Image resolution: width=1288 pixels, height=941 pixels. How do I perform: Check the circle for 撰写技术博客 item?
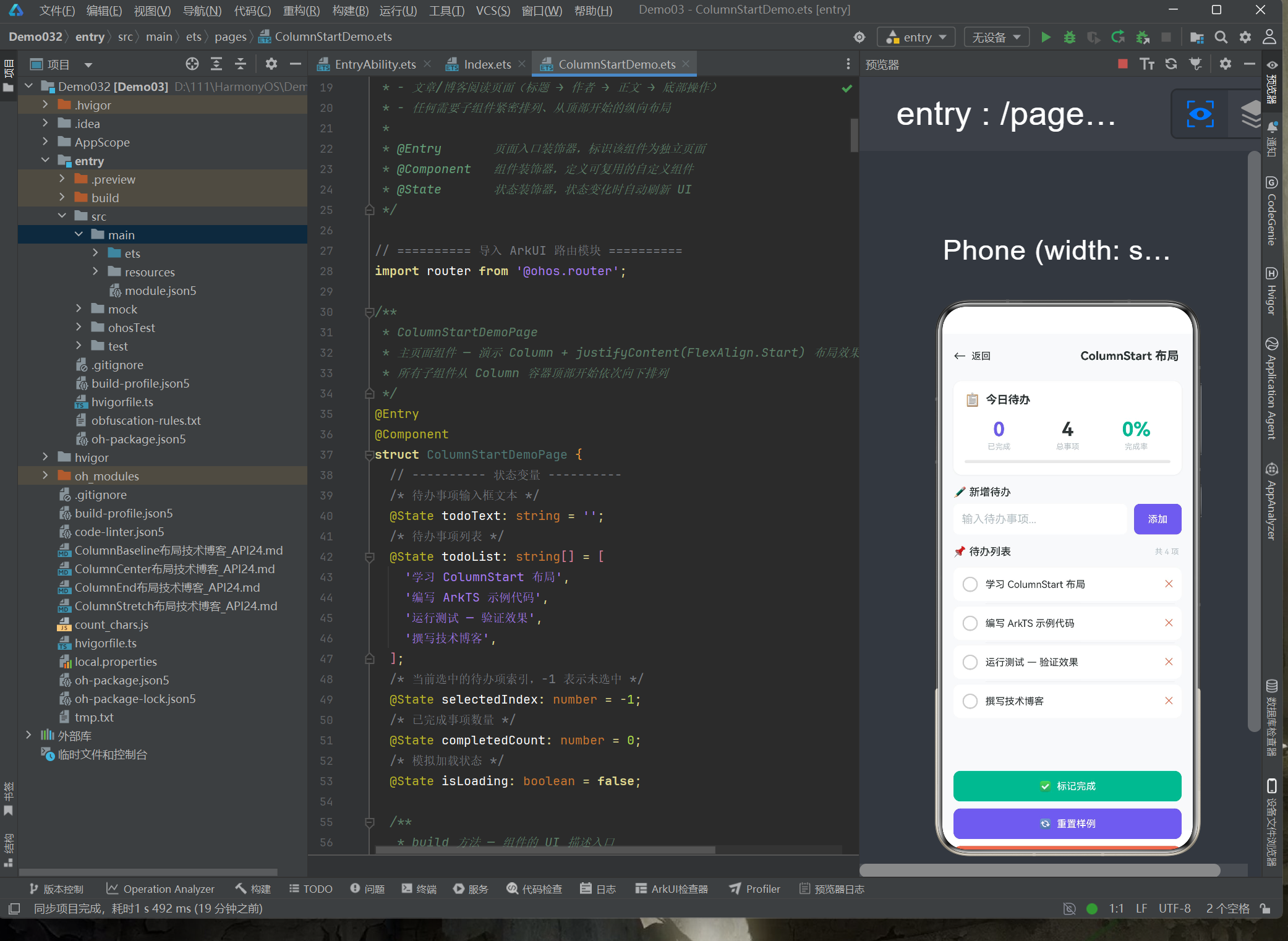tap(970, 701)
